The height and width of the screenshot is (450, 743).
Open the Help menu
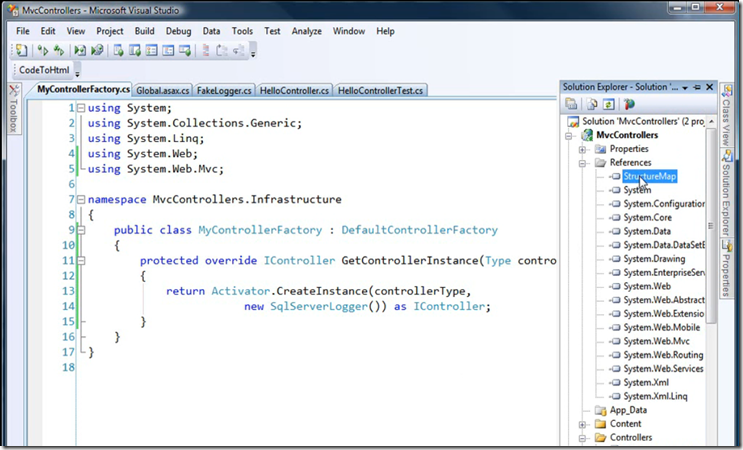click(385, 31)
